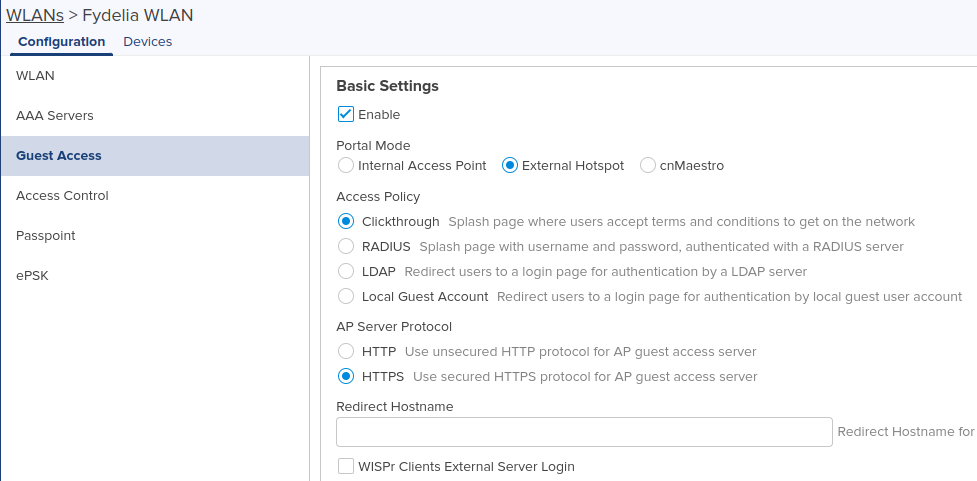Go back via WLANs breadcrumb link
The height and width of the screenshot is (481, 977).
35,15
